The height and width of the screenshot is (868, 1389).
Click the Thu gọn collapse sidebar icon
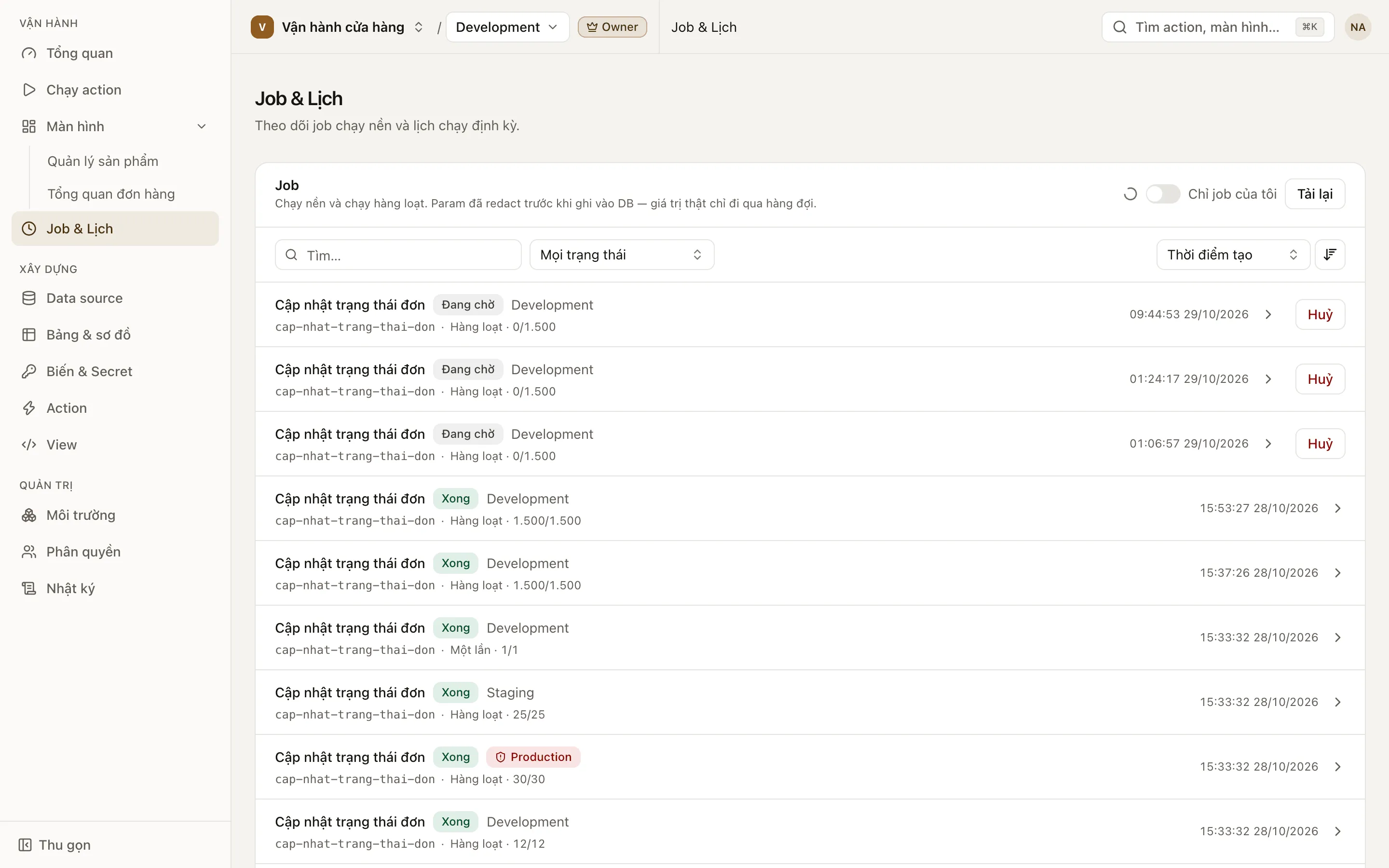coord(25,845)
